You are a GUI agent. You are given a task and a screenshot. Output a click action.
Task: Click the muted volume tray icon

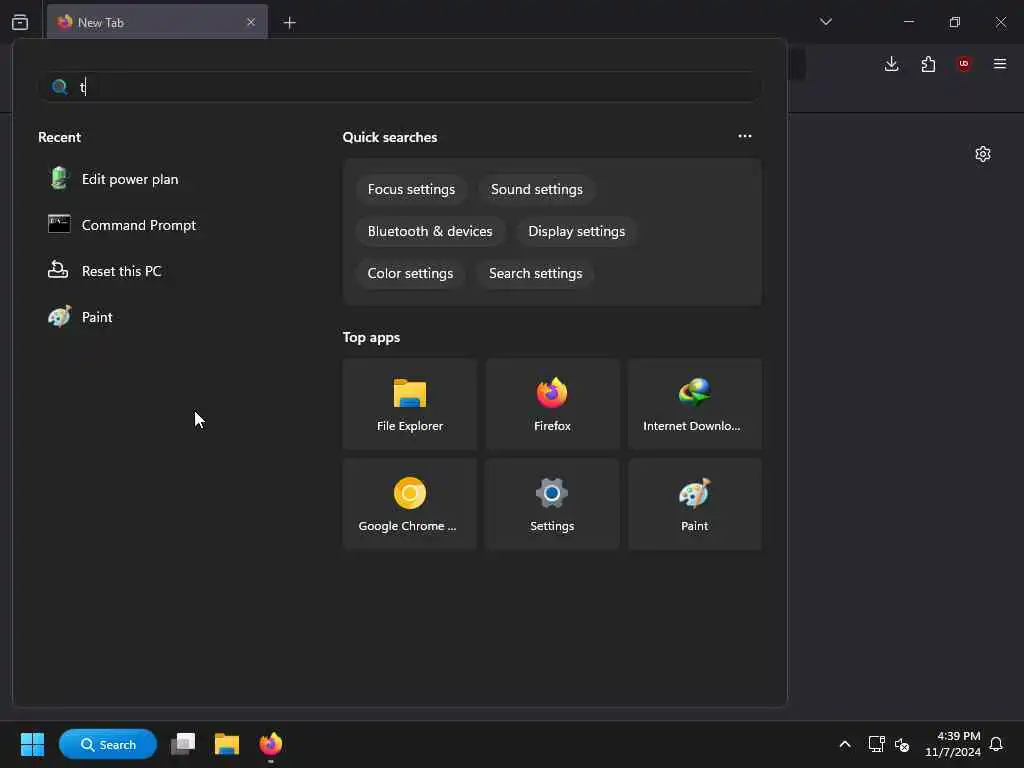902,744
